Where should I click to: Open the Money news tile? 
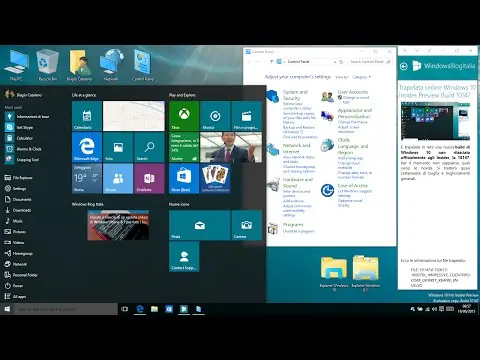[x=184, y=147]
